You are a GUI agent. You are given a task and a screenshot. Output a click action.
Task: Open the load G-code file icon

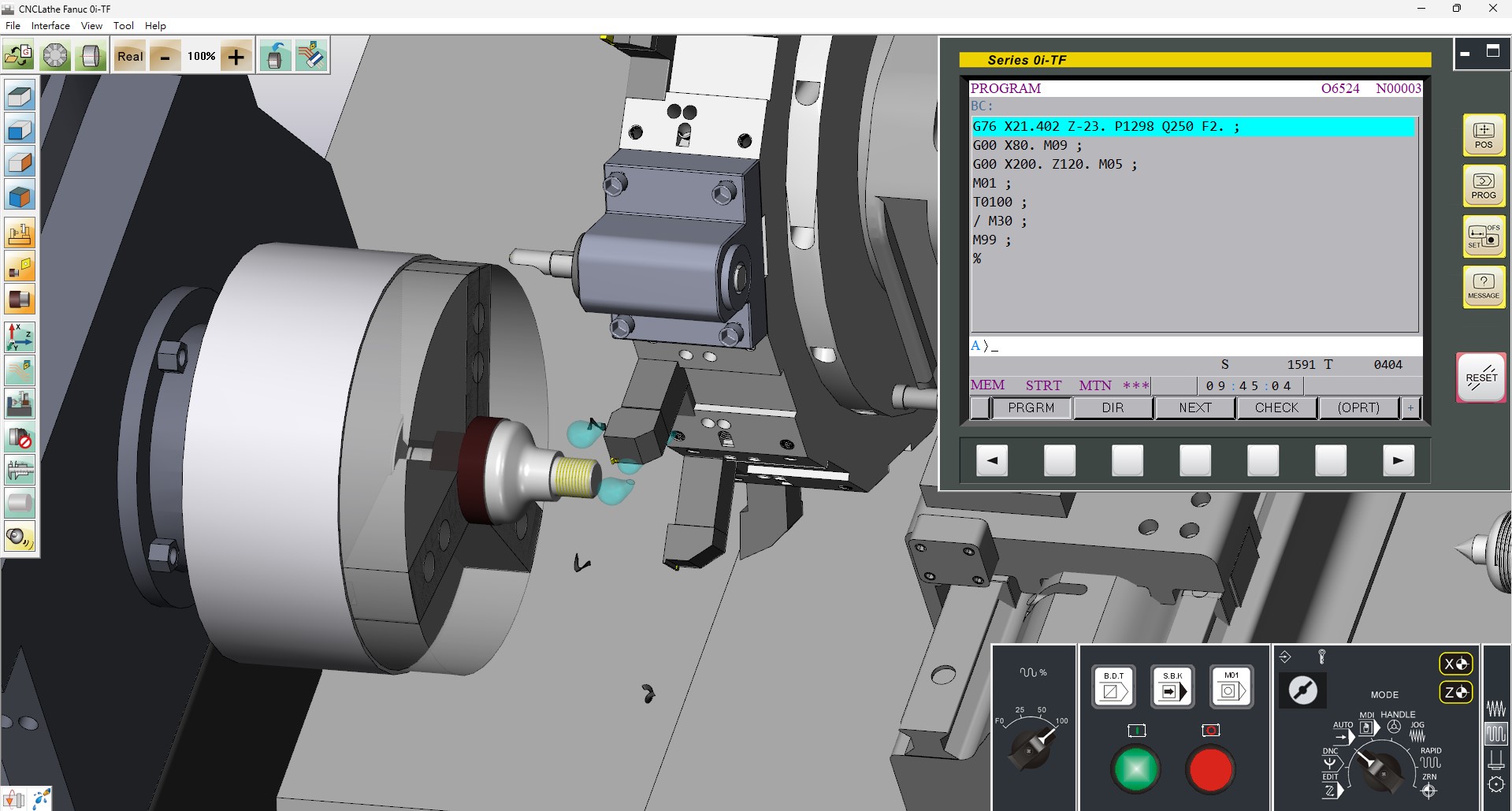(x=18, y=56)
